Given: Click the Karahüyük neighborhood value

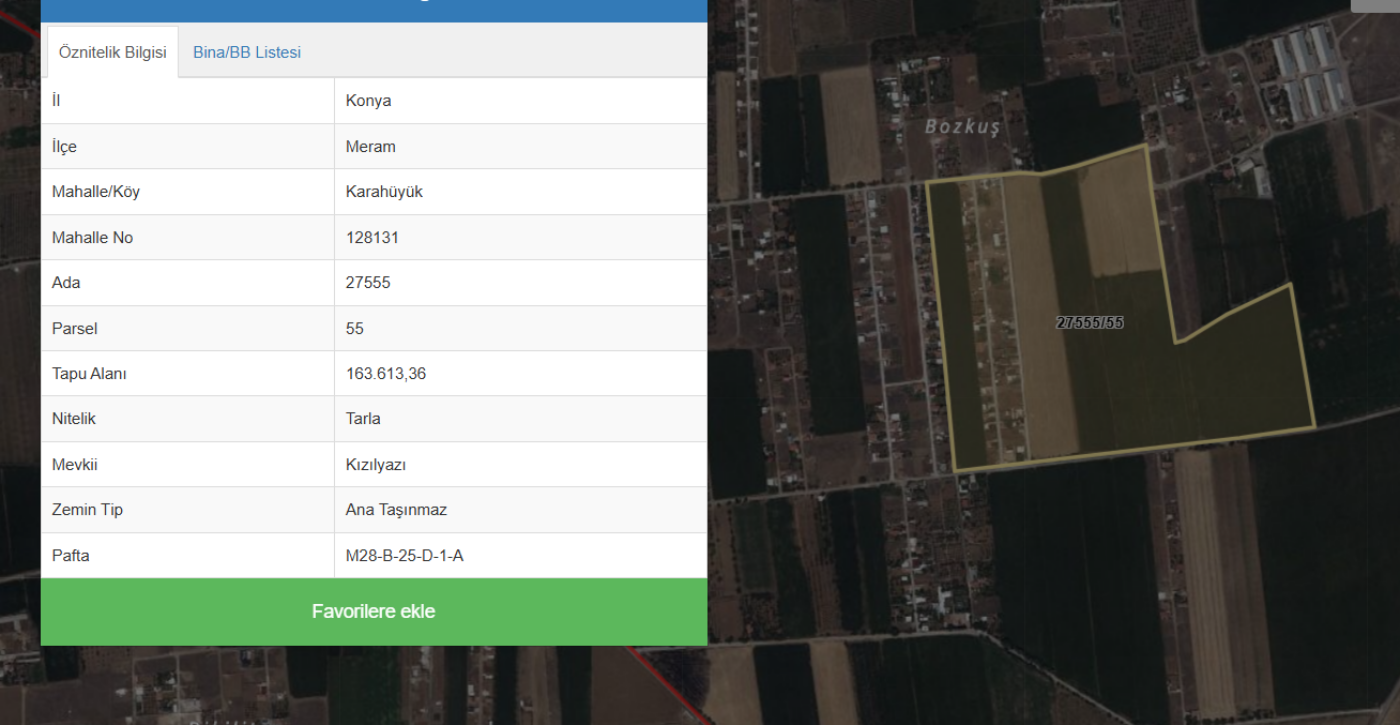Looking at the screenshot, I should click(384, 192).
